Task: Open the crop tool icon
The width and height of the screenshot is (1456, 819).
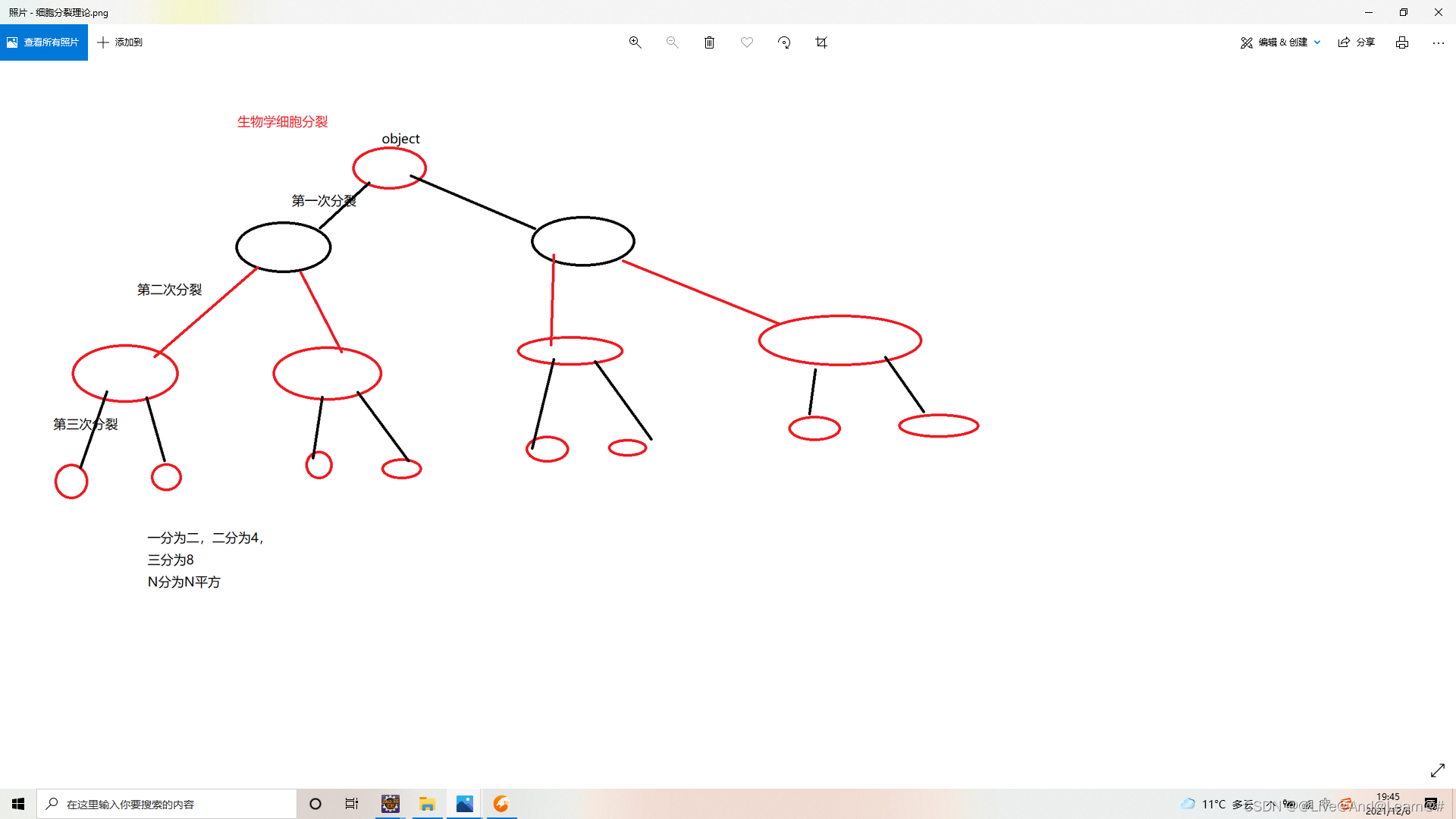Action: pos(821,42)
